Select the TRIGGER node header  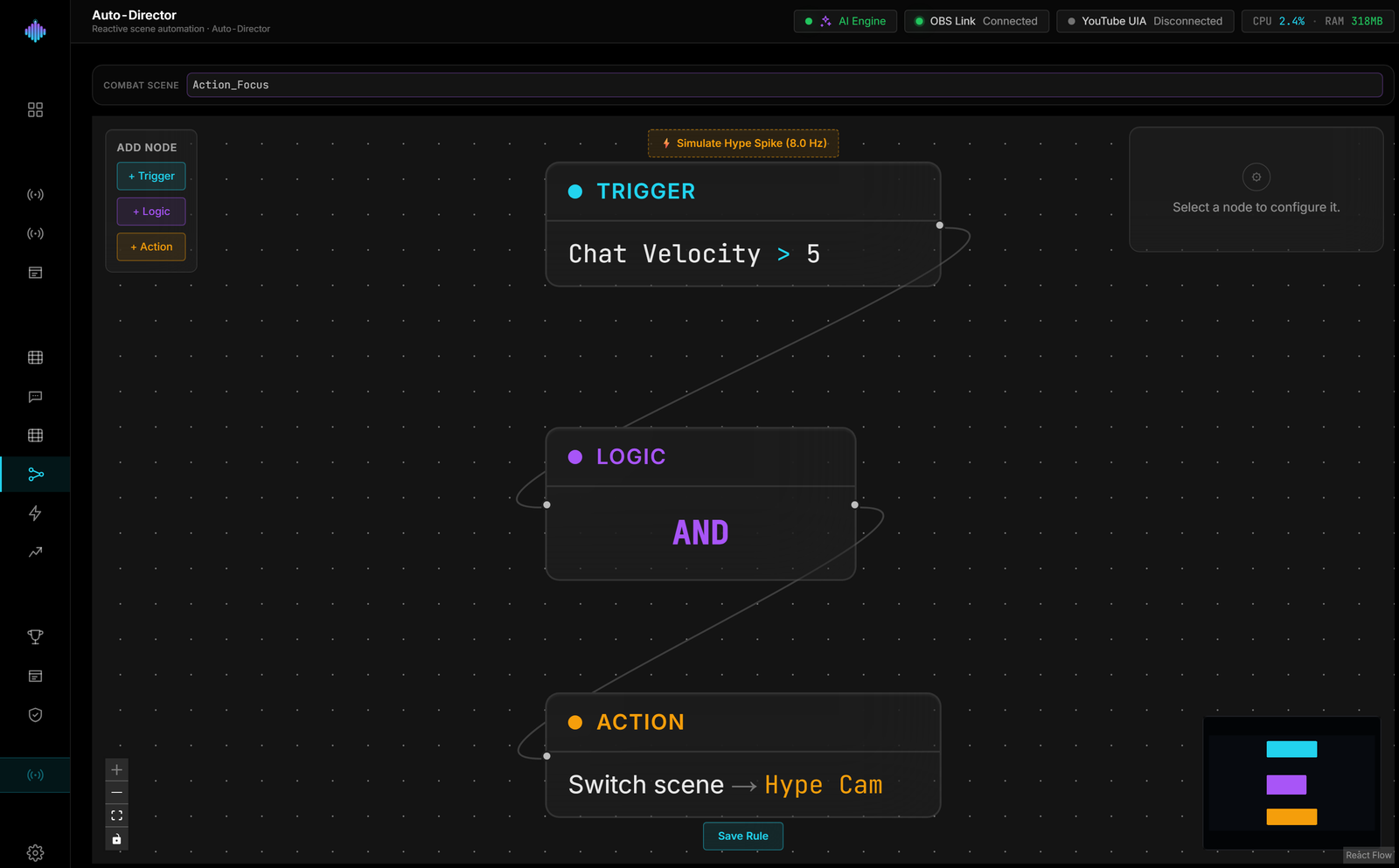[743, 191]
